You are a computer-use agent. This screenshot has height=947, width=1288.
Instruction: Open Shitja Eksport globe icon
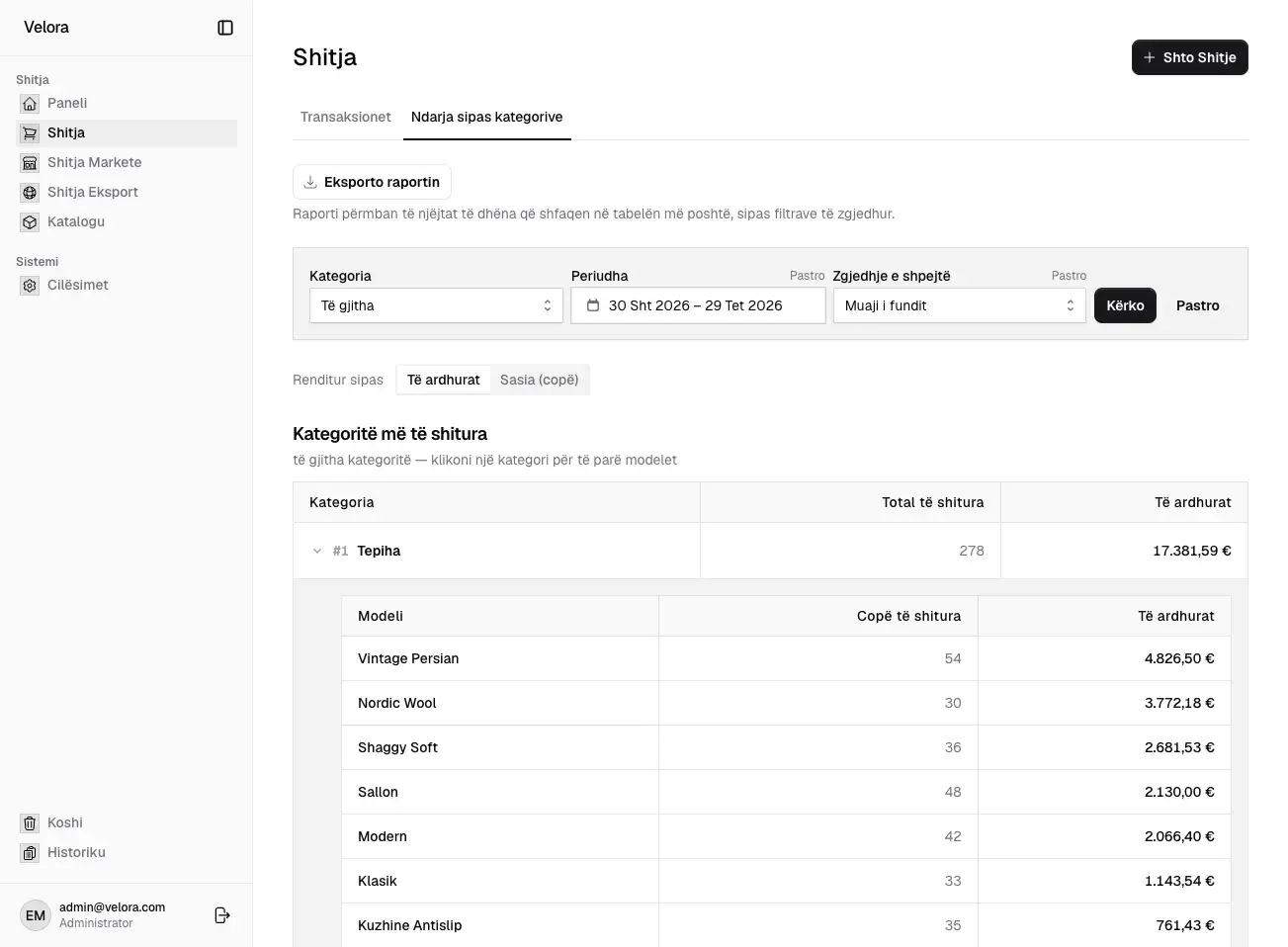(30, 192)
